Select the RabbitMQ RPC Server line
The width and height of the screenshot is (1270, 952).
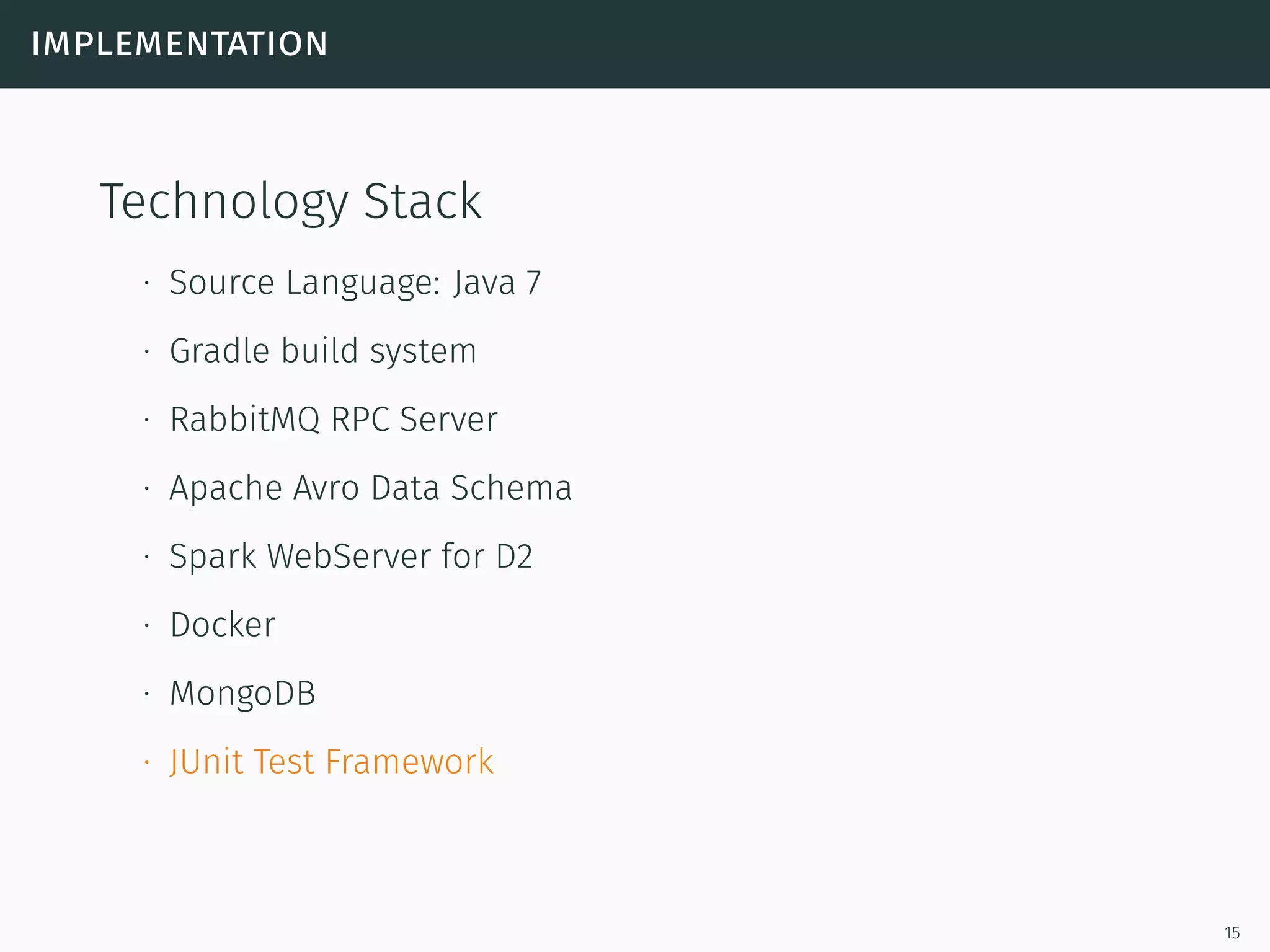tap(334, 419)
